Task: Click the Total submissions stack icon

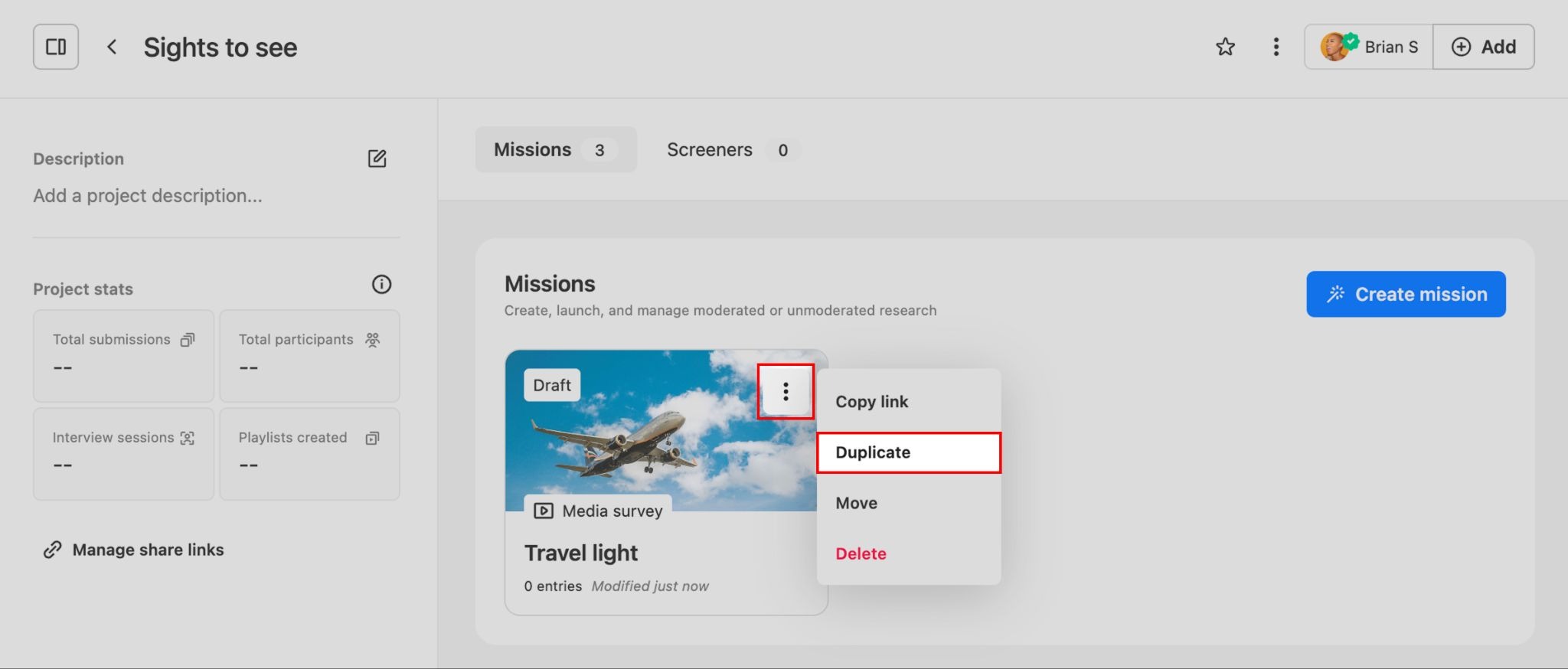Action: tap(188, 340)
